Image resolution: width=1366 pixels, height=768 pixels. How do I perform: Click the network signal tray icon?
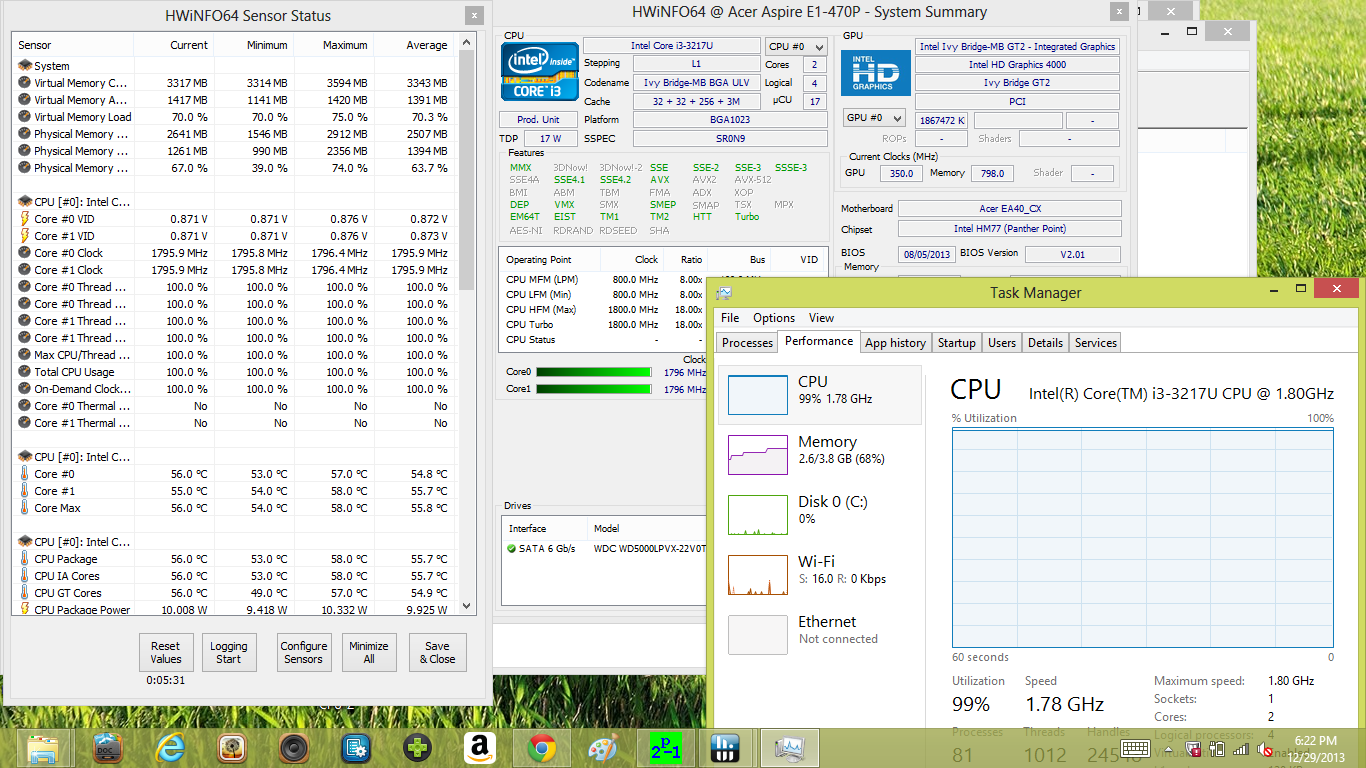click(1241, 749)
